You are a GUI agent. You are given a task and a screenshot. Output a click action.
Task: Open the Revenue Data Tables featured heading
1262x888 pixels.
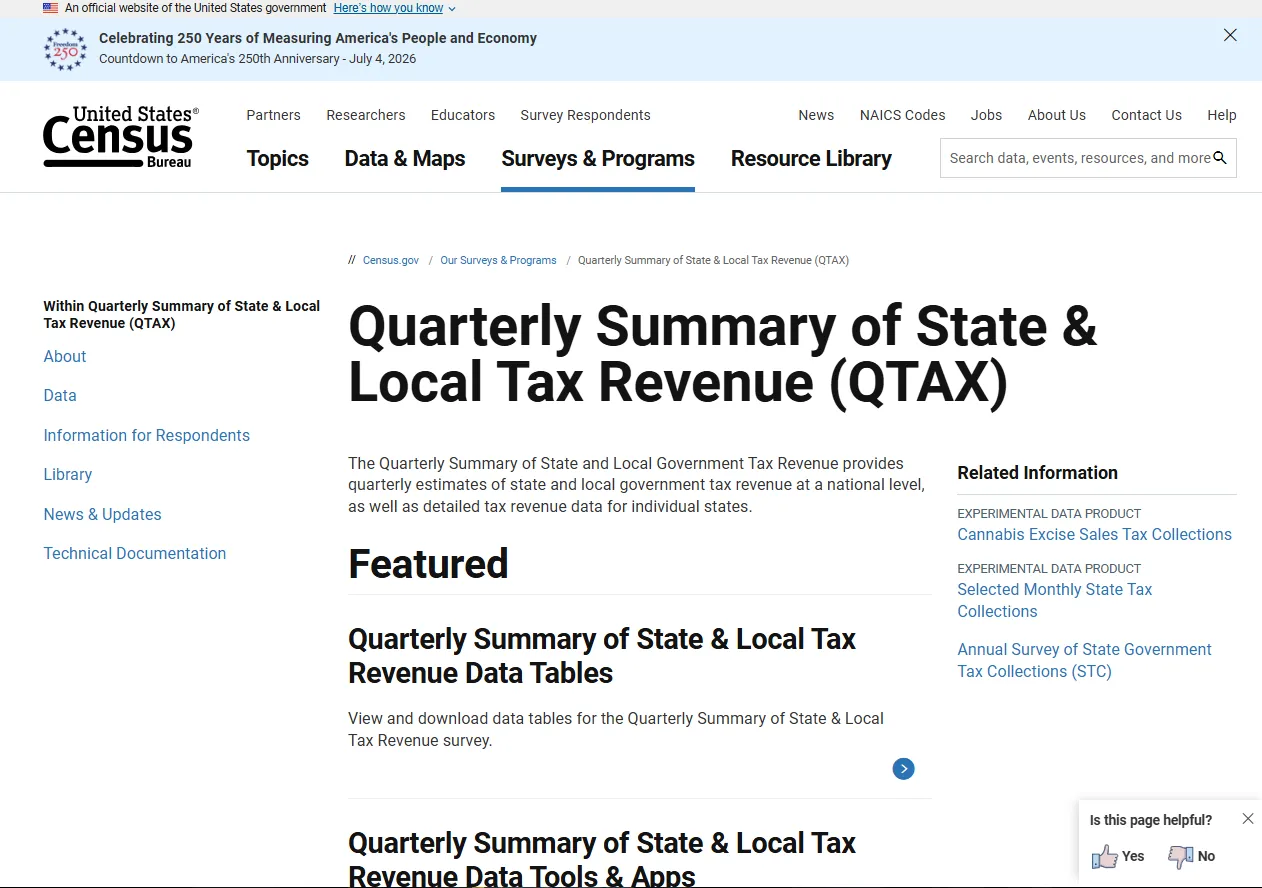tap(602, 656)
